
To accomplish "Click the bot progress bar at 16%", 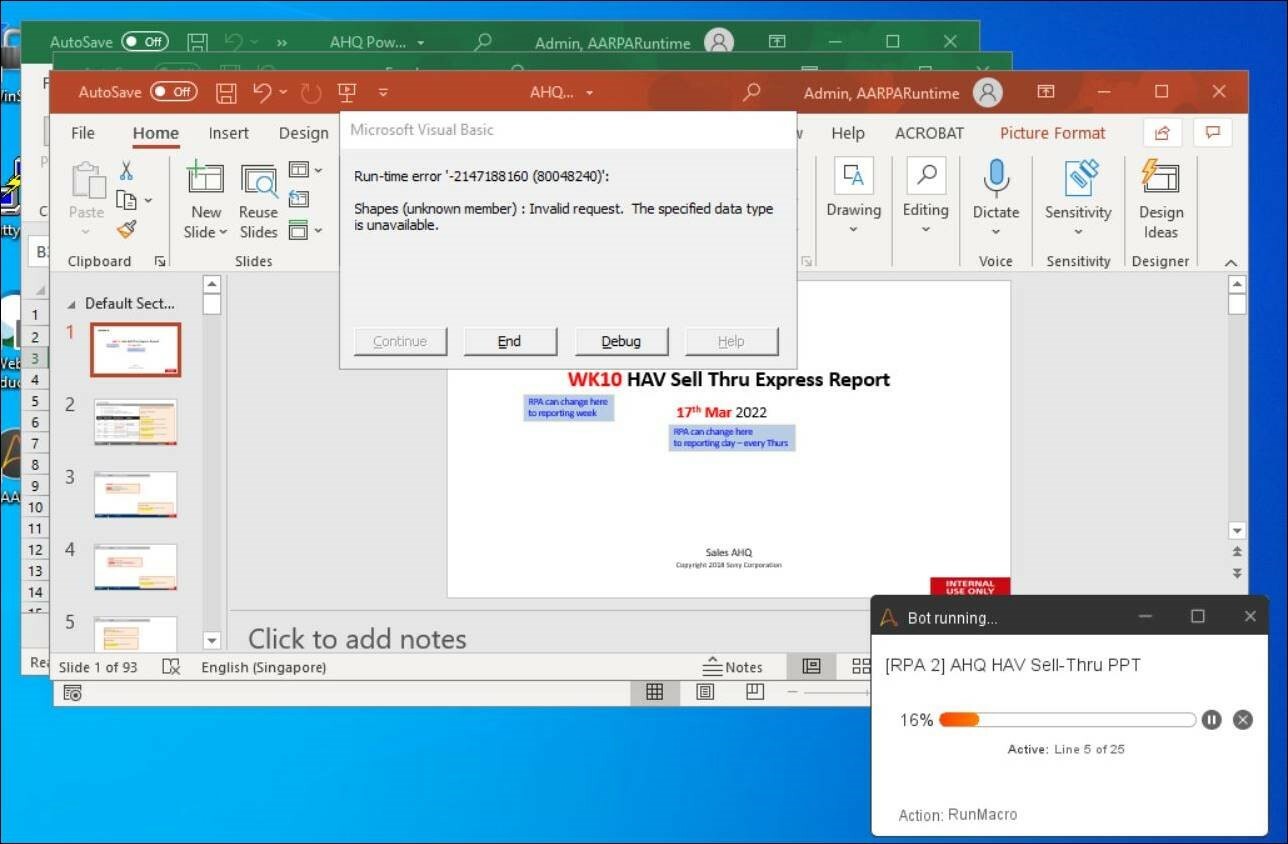I will (1067, 720).
